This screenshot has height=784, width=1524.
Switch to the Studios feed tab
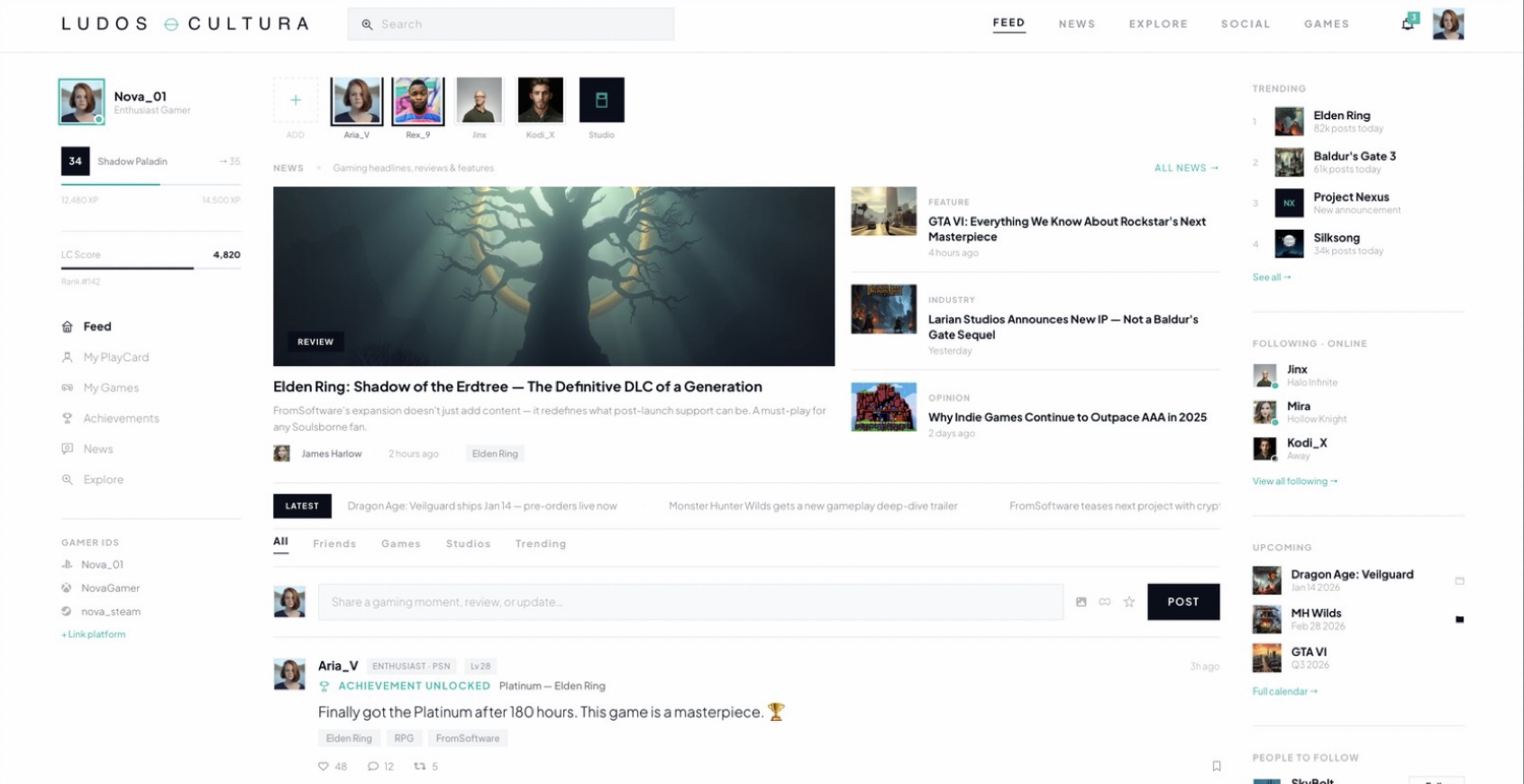[x=468, y=543]
